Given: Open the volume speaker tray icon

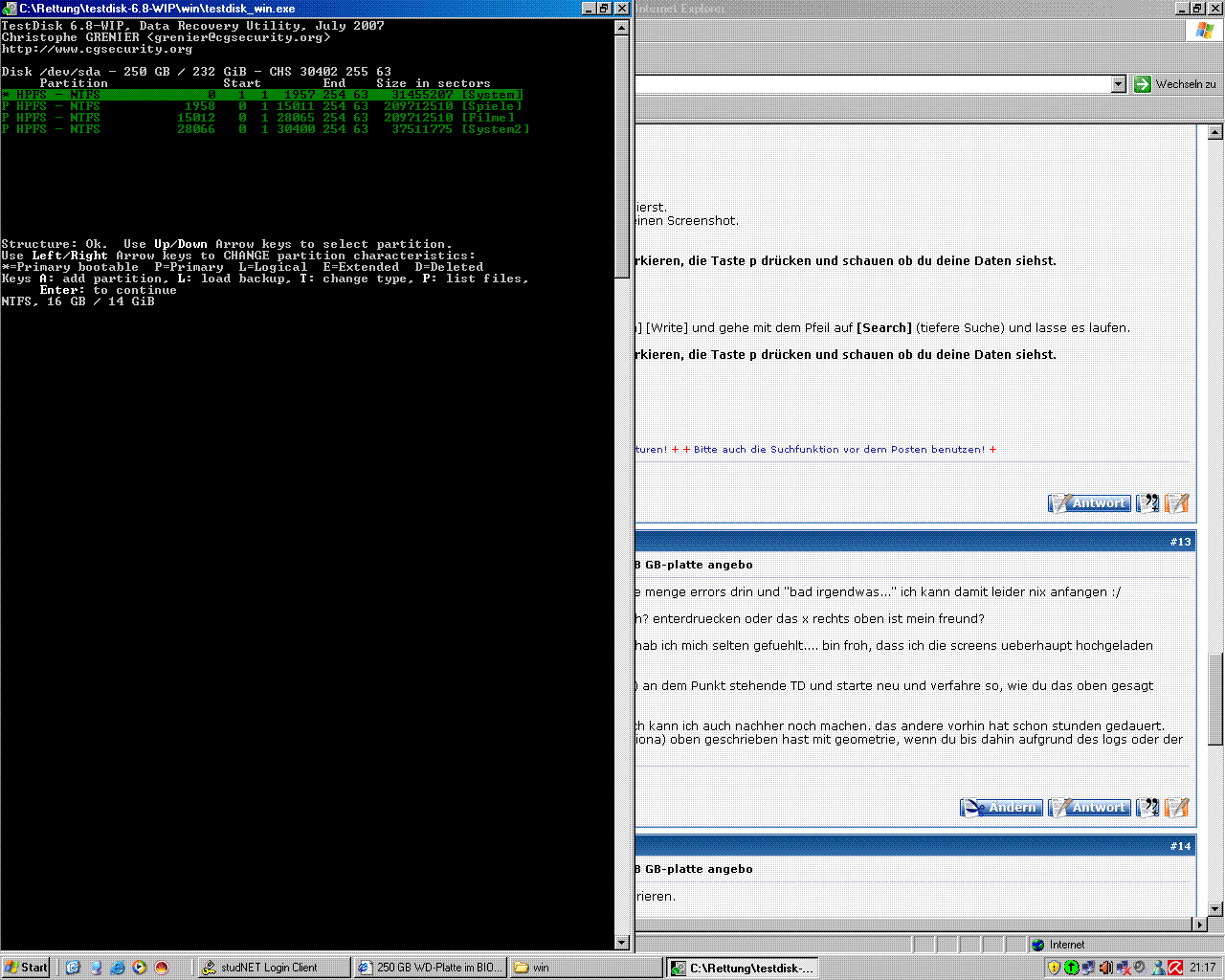Looking at the screenshot, I should click(x=1105, y=968).
